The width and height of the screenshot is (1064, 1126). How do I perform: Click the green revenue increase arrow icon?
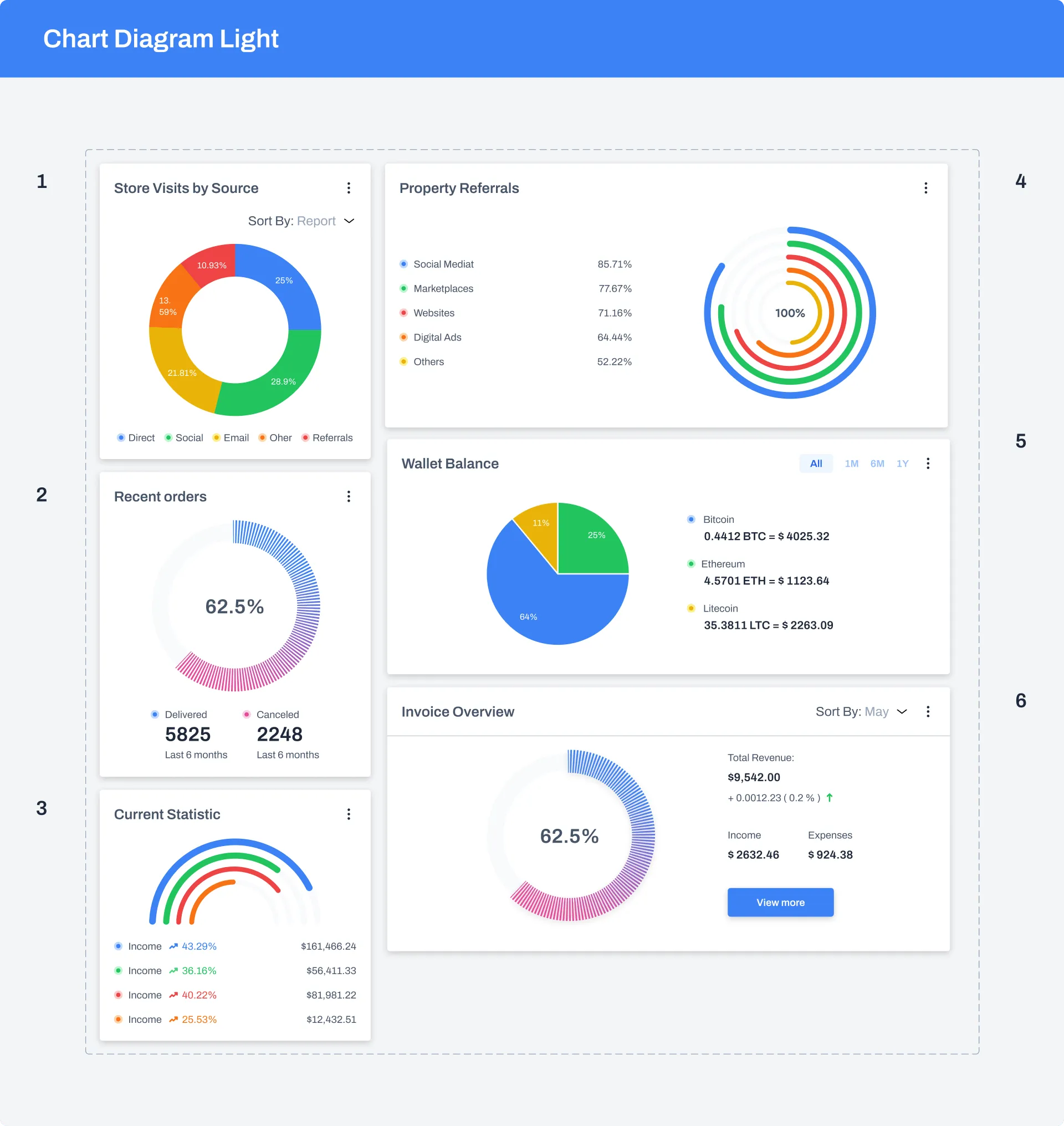[x=829, y=797]
